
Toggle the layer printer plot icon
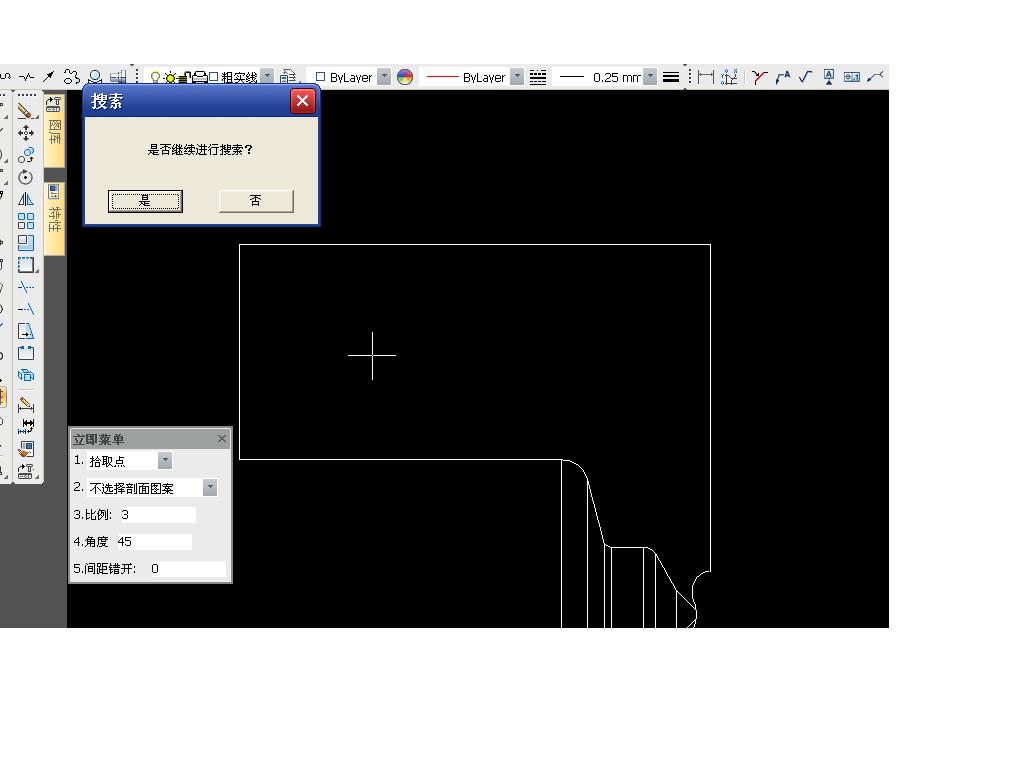click(200, 78)
